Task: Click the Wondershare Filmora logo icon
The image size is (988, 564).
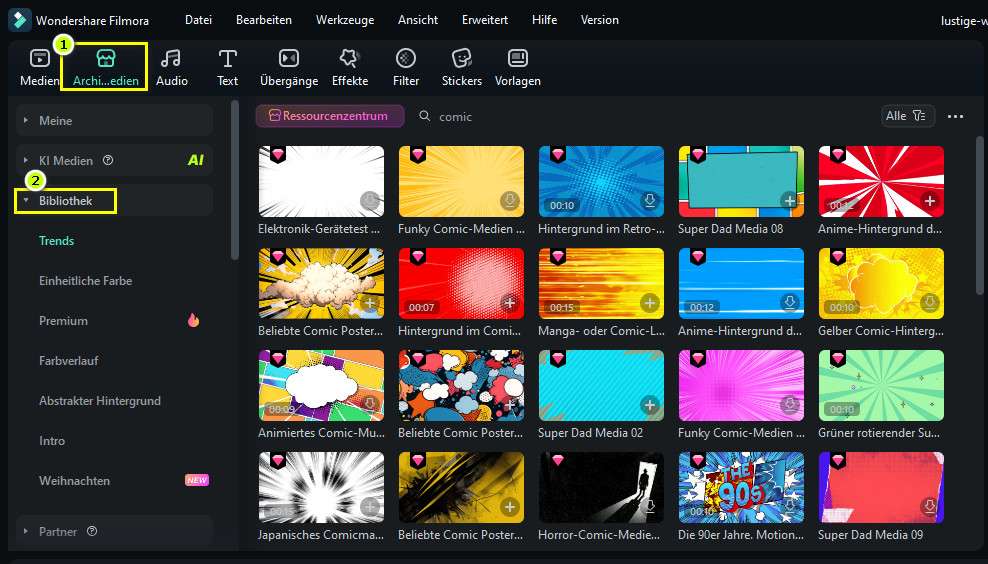Action: pos(20,20)
